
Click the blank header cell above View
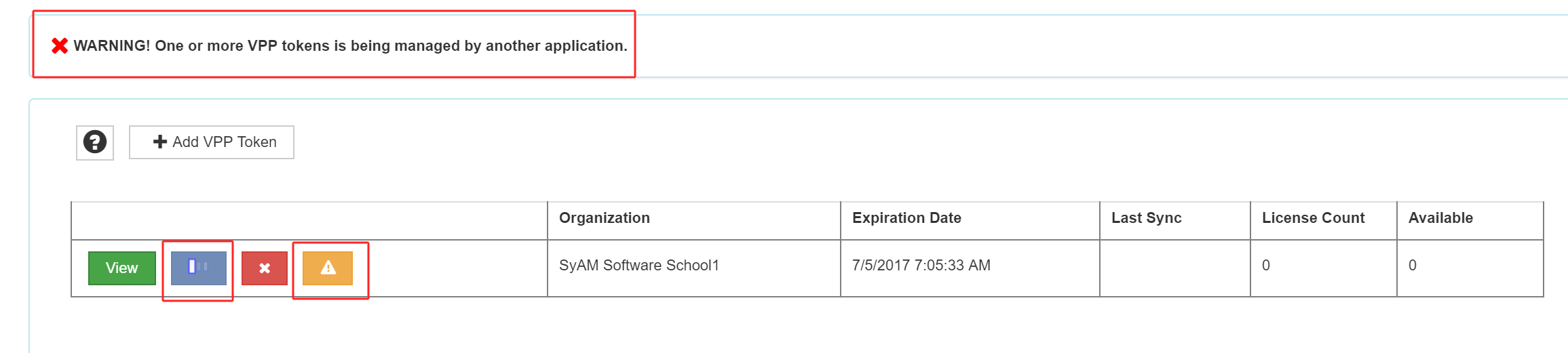pos(309,221)
